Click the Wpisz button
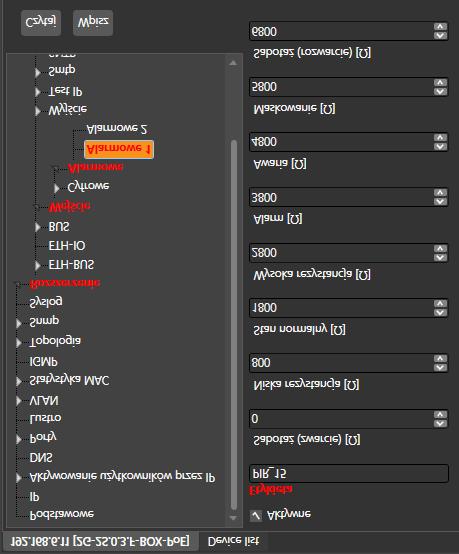The image size is (459, 554). tap(93, 23)
